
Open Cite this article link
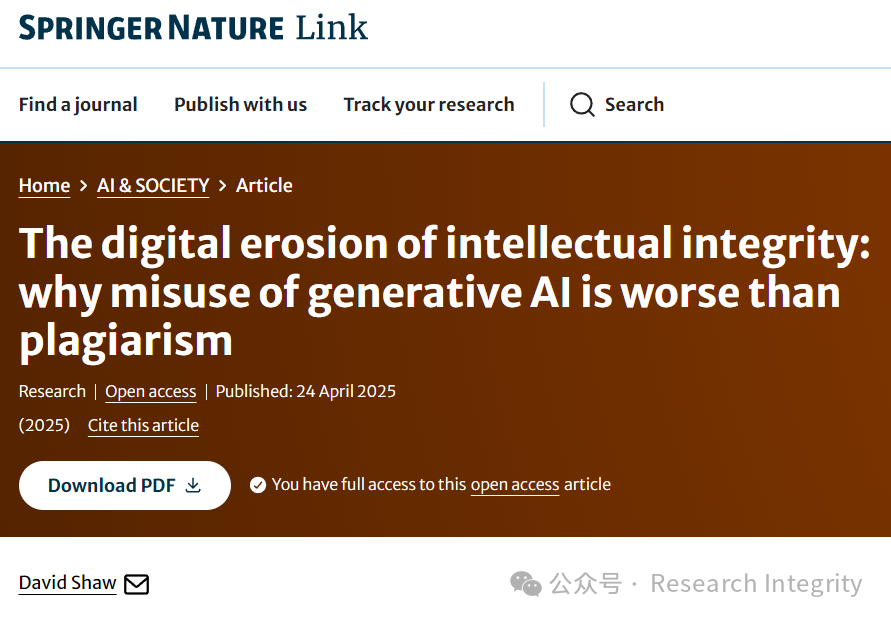point(143,426)
